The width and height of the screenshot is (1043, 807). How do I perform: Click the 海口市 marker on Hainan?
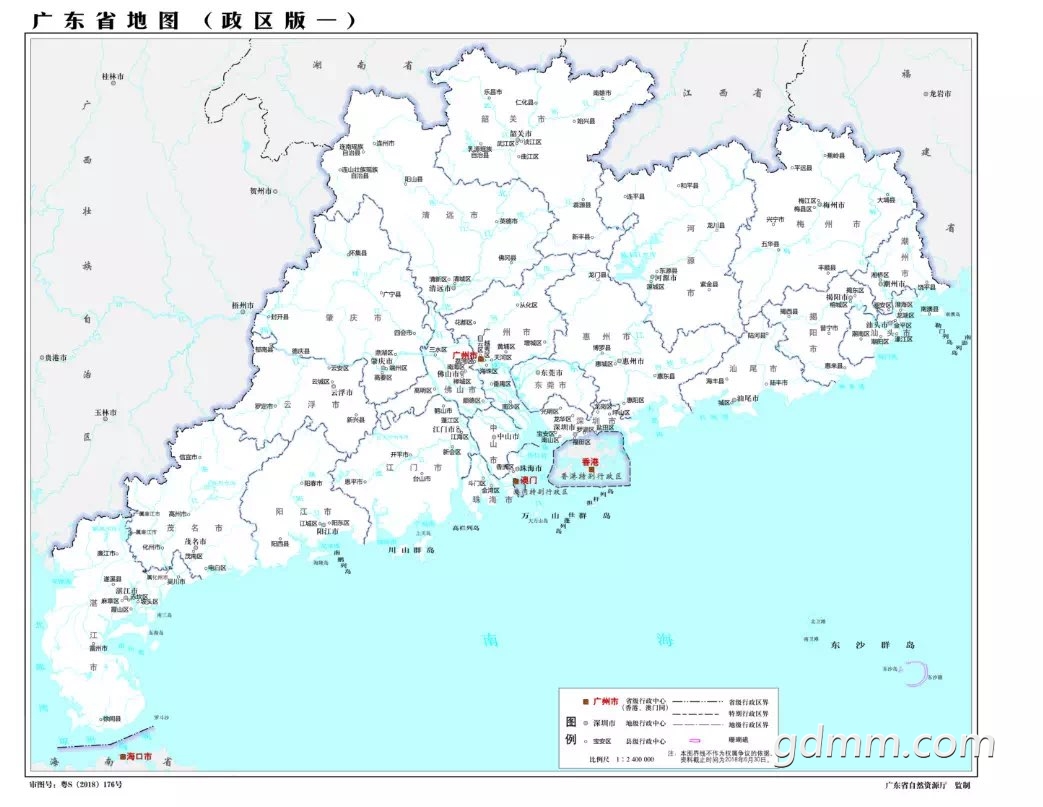point(122,757)
